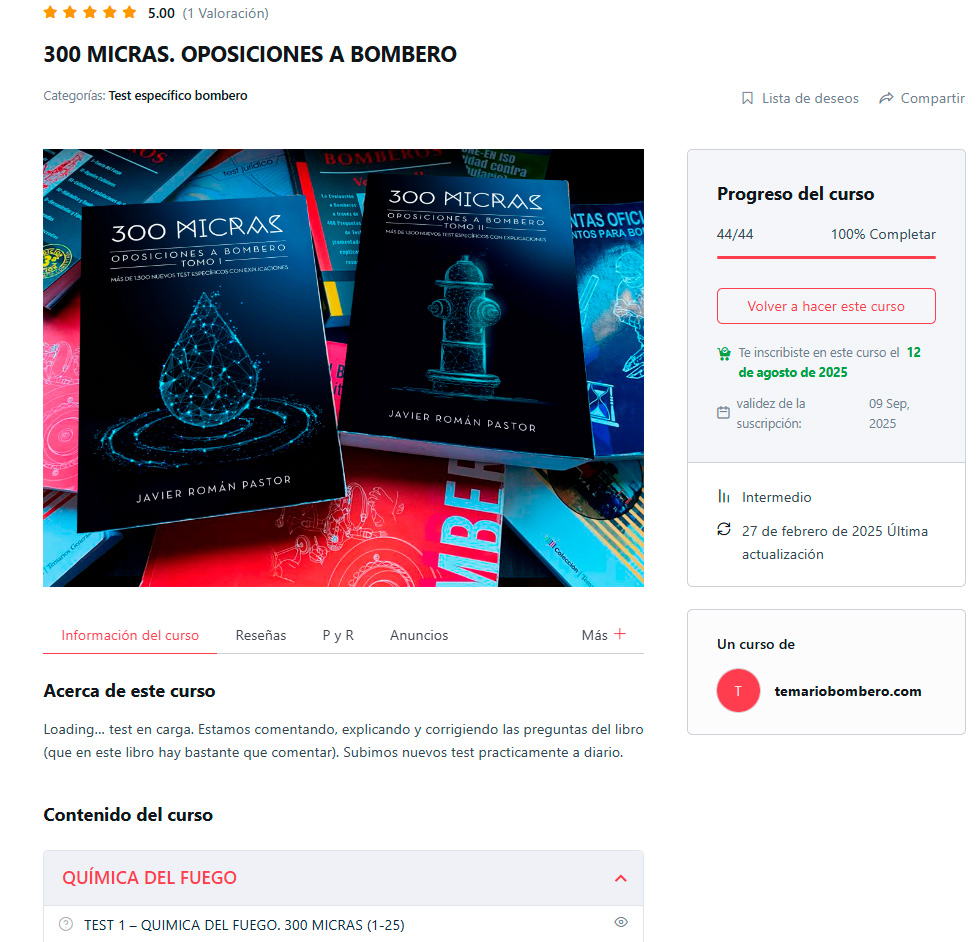Click the plus icon next to Más
This screenshot has width=980, height=942.
pos(620,634)
